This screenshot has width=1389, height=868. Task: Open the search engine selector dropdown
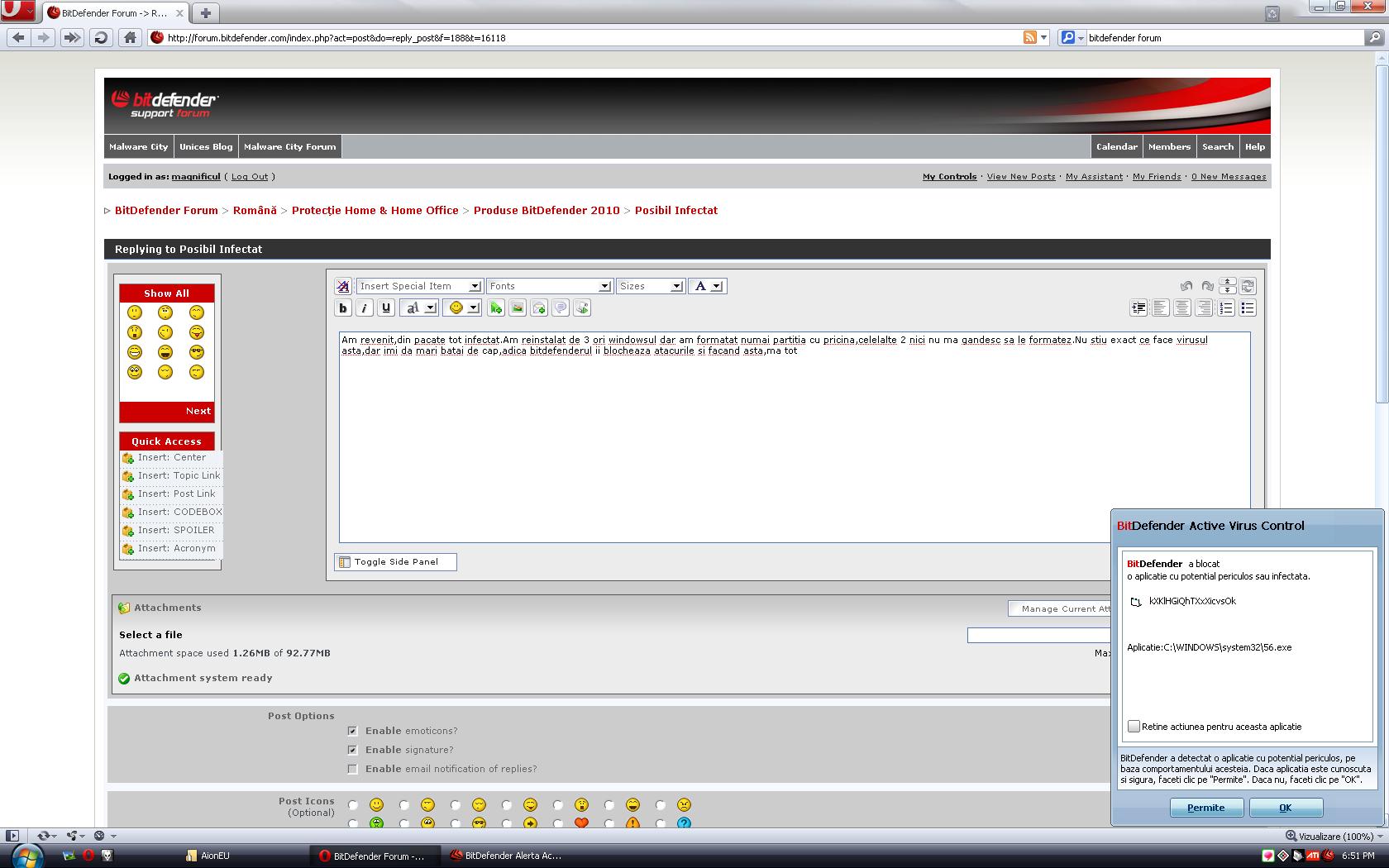click(x=1072, y=37)
